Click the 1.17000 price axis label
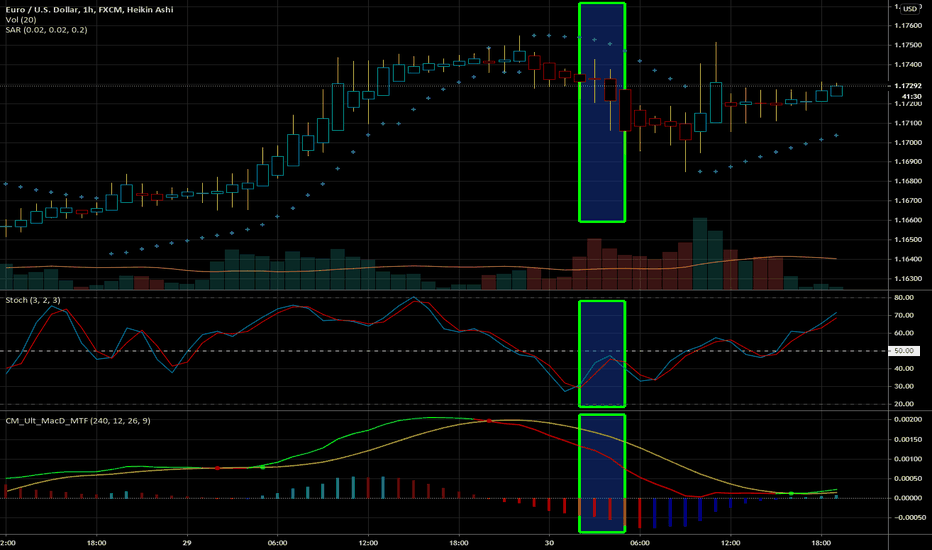Screen dimensions: 932x550 pyautogui.click(x=908, y=143)
